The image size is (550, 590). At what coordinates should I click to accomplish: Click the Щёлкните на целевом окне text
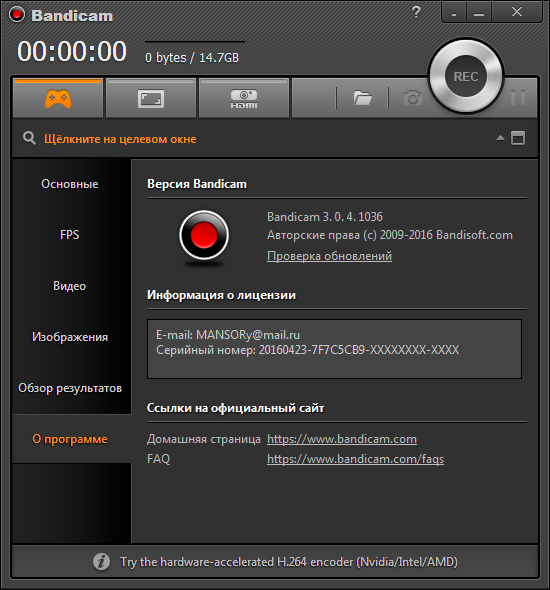(120, 139)
